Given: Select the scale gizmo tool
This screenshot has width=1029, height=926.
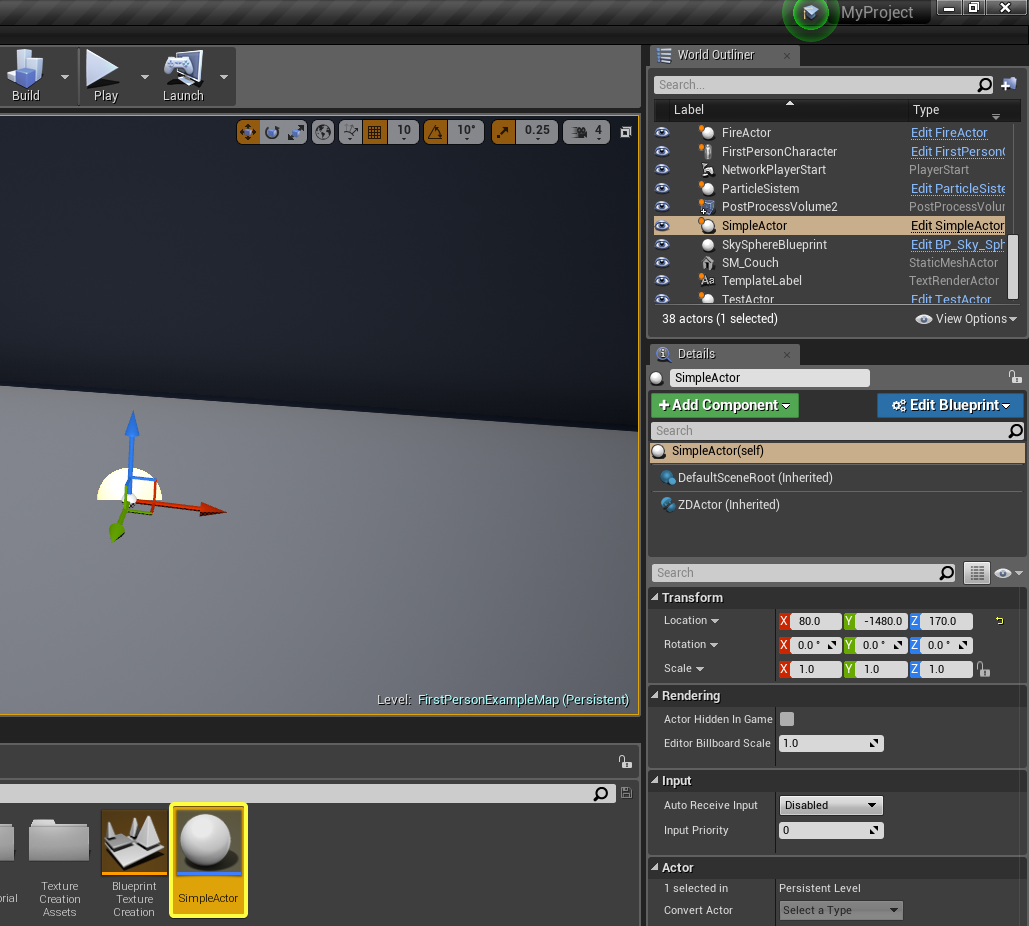Looking at the screenshot, I should [296, 131].
